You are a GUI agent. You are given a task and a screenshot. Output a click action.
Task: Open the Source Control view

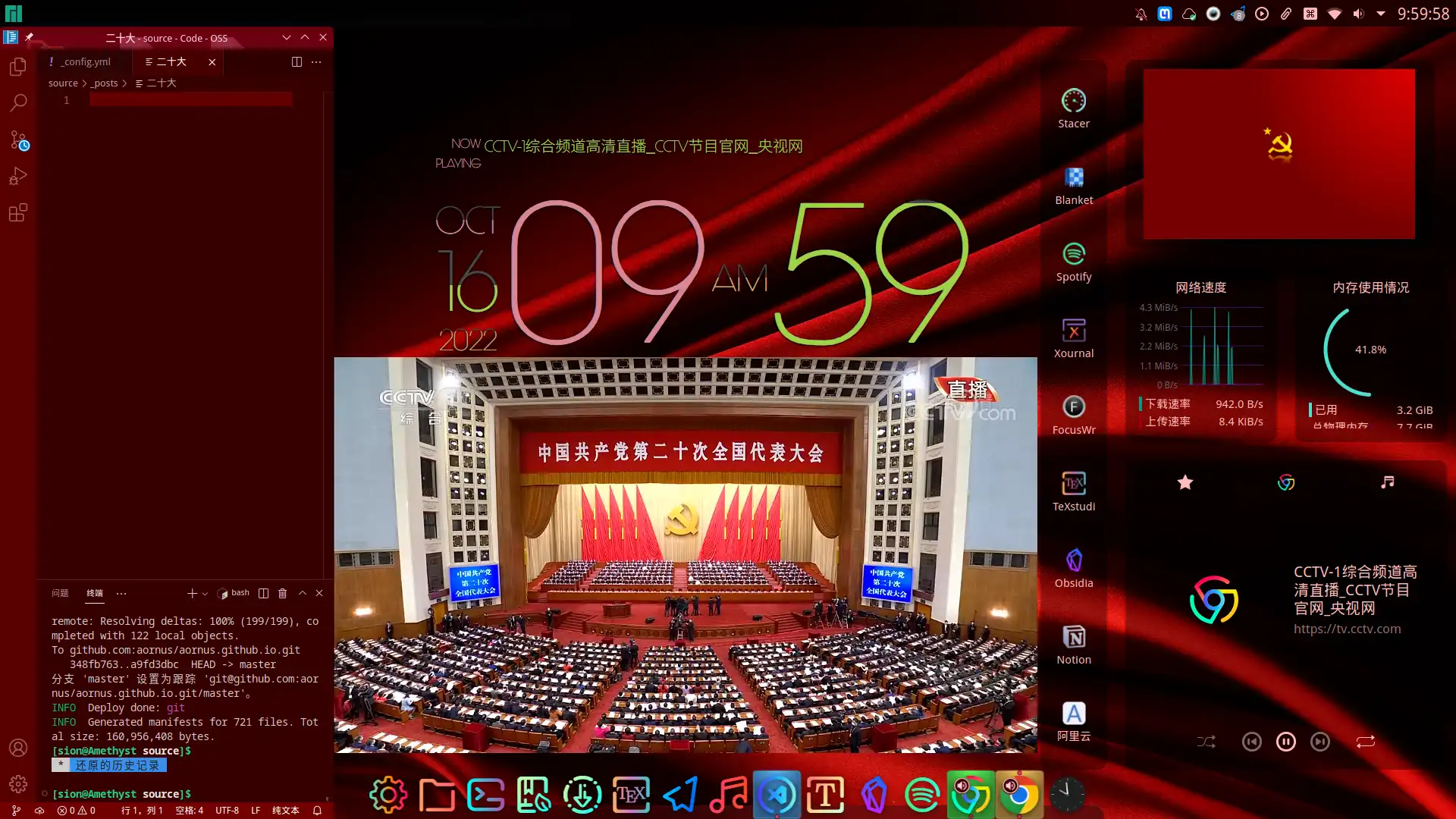pos(18,140)
